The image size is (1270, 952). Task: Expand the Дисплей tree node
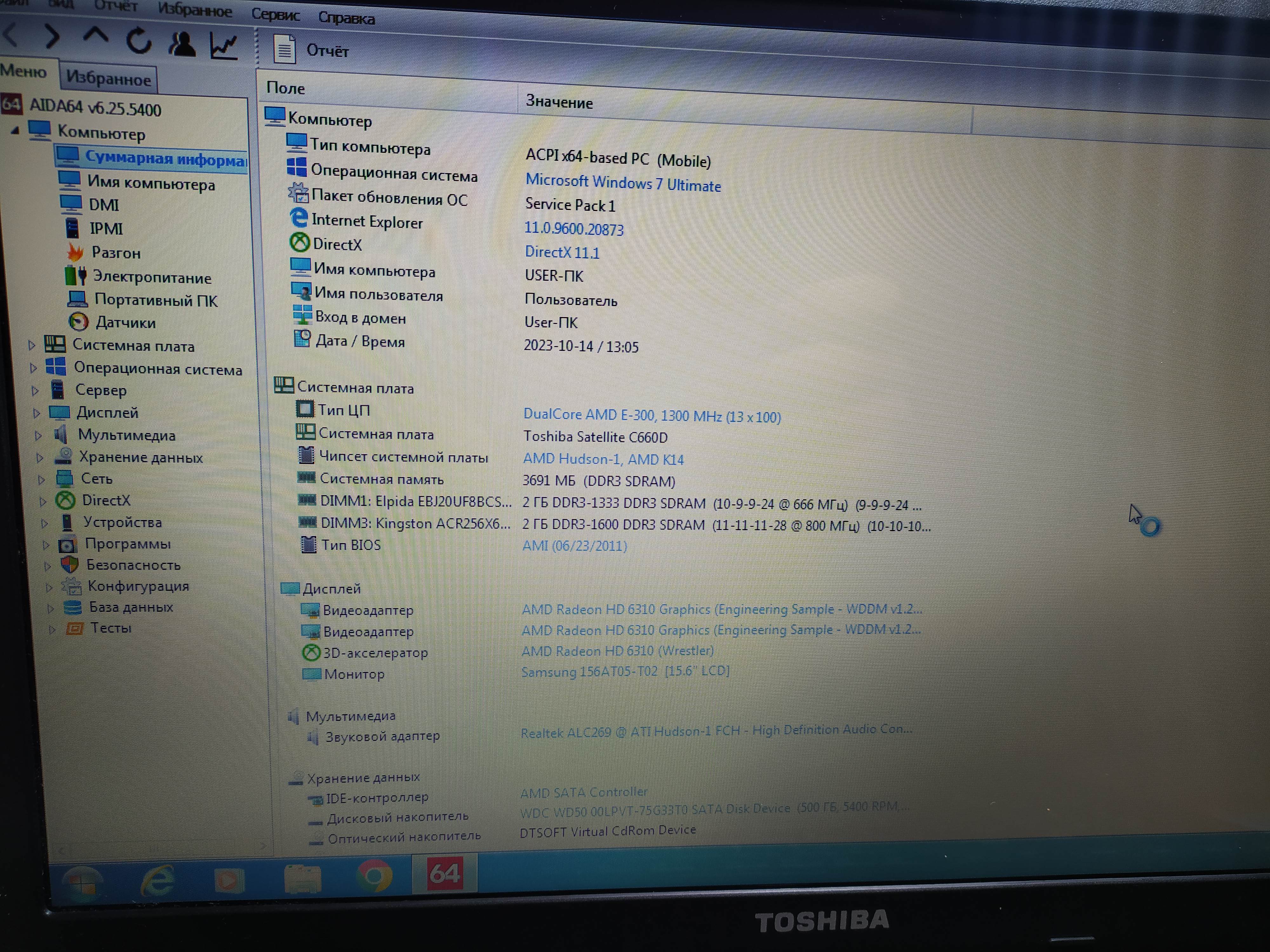click(x=37, y=413)
